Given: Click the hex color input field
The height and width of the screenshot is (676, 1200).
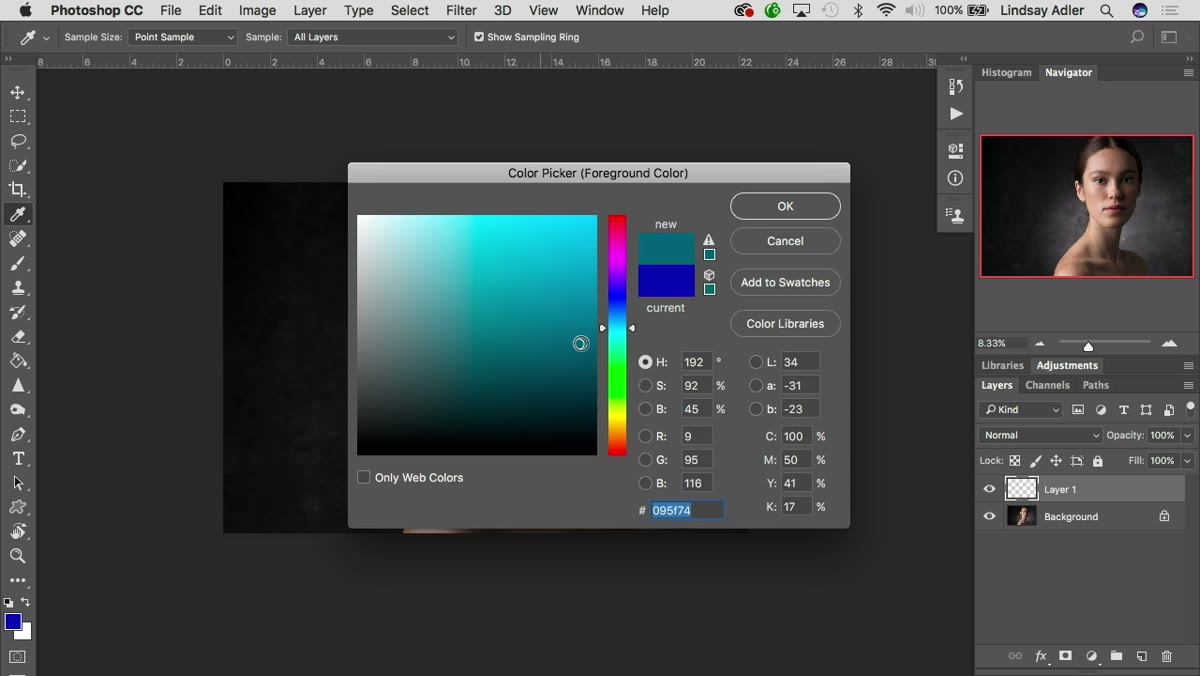Looking at the screenshot, I should coord(686,510).
